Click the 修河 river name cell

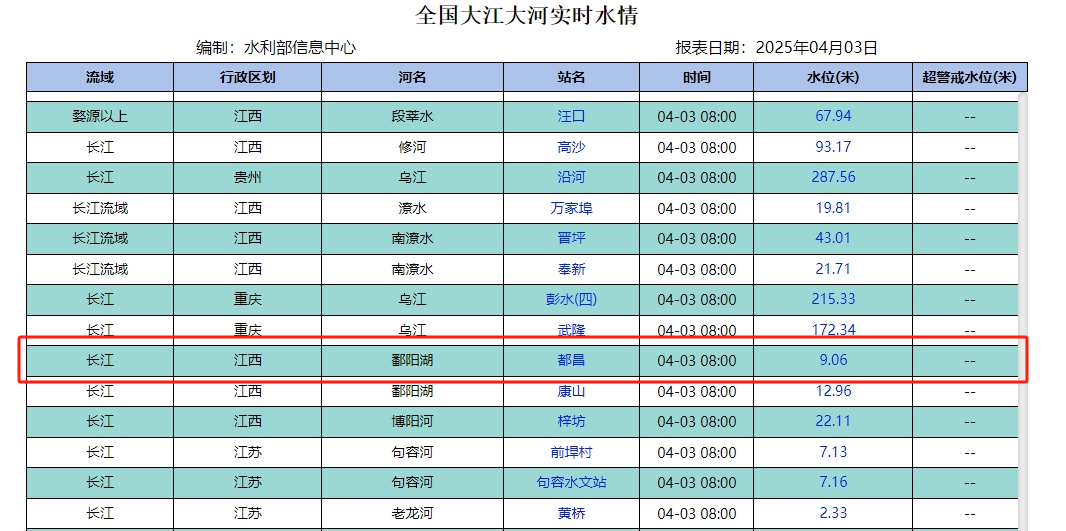click(413, 147)
